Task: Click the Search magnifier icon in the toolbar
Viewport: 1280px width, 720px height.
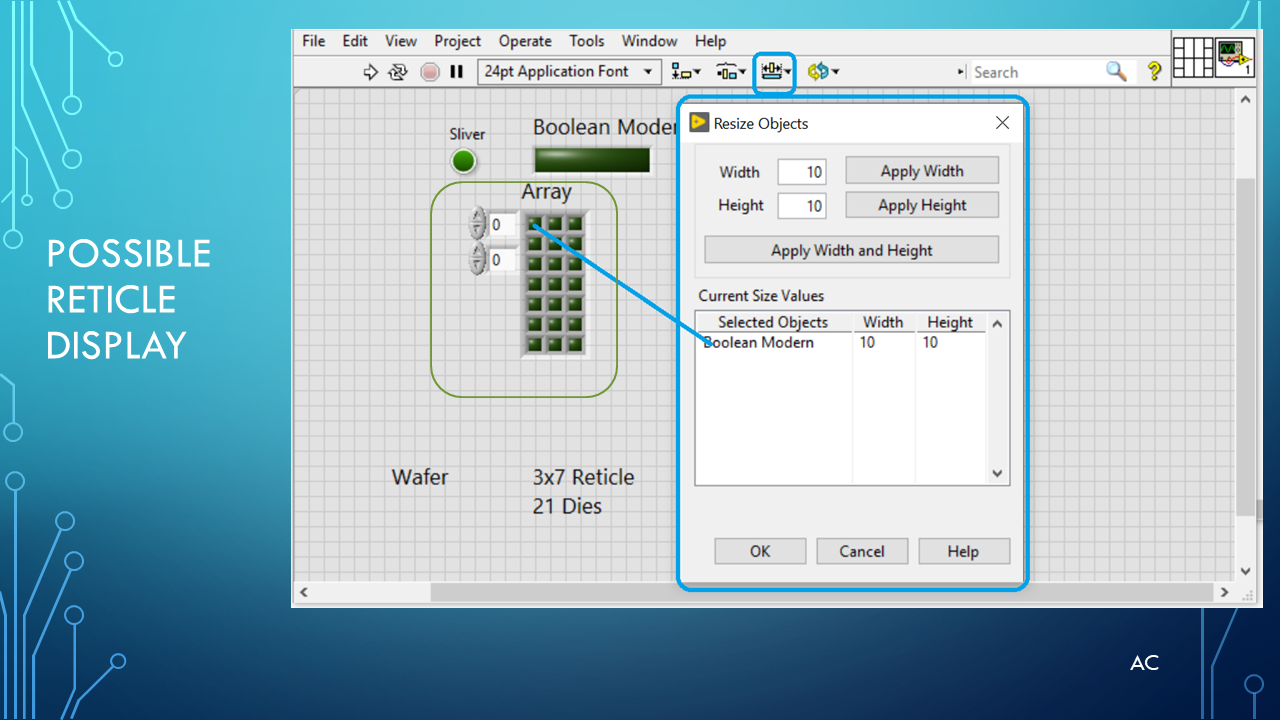Action: point(1116,71)
